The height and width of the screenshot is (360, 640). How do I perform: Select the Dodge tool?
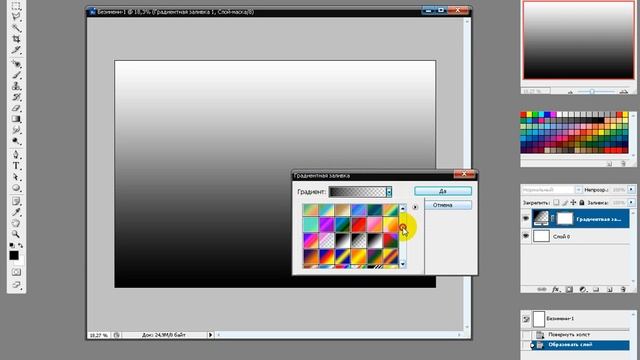[x=16, y=141]
